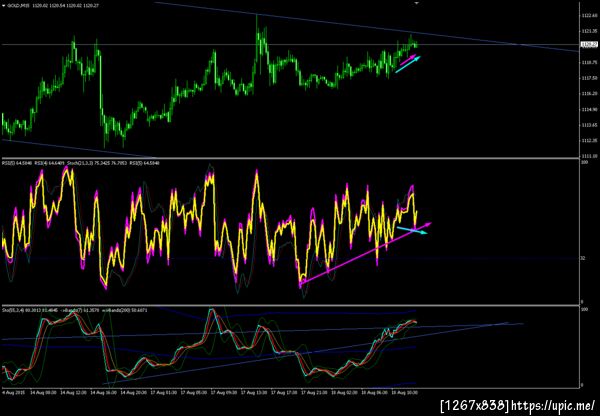
Task: Click the highlighted current price tag 1120.27
Action: [x=589, y=45]
